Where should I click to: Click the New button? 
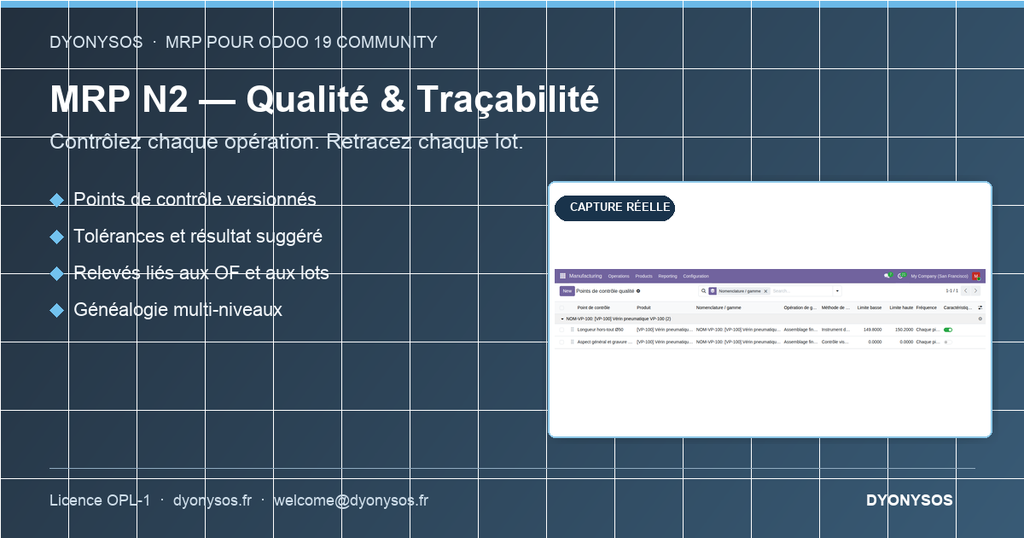click(x=567, y=291)
